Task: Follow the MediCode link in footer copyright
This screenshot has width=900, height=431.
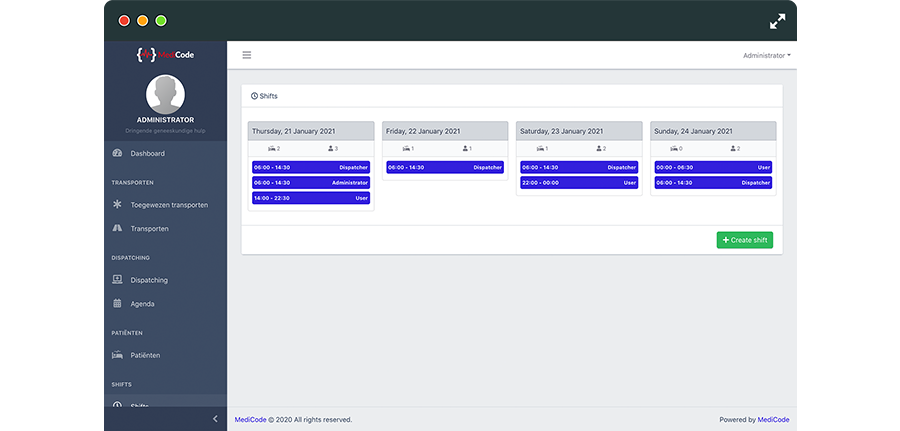Action: pyautogui.click(x=250, y=420)
